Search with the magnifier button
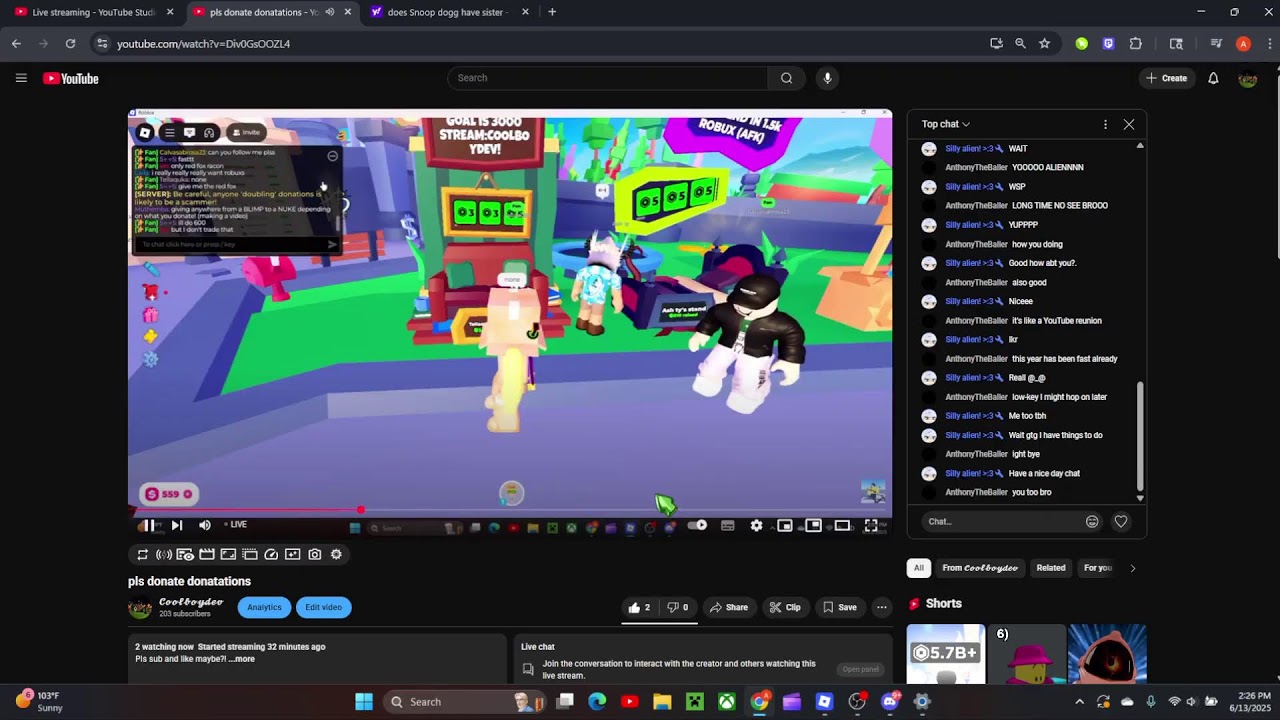The image size is (1280, 720). (x=786, y=78)
